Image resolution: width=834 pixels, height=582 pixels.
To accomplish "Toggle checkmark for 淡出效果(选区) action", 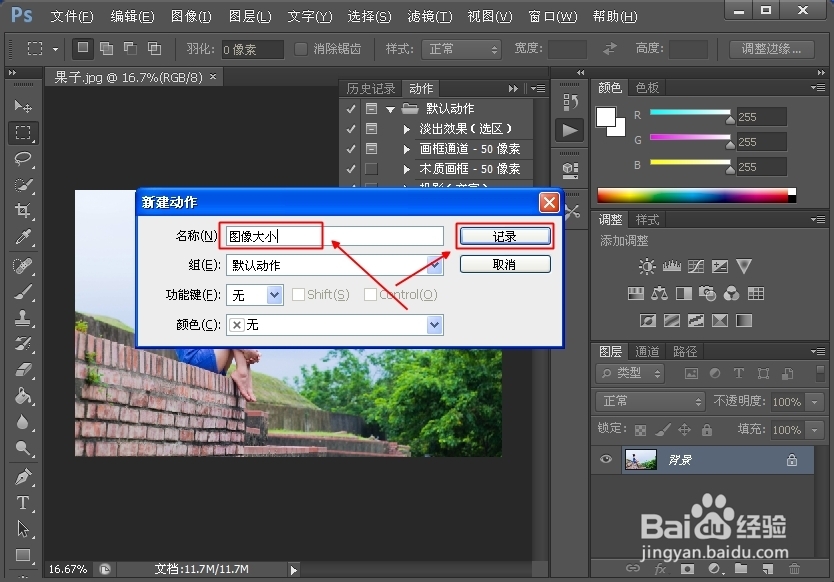I will (x=351, y=129).
